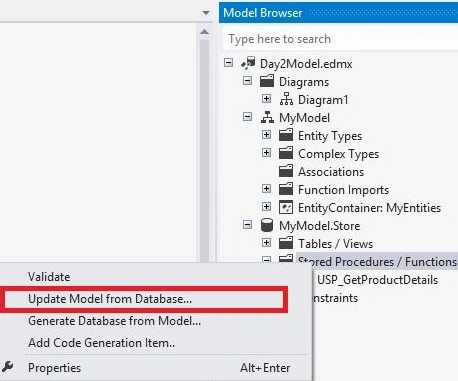458x381 pixels.
Task: Click the designer scrollbar up arrow
Action: (204, 32)
